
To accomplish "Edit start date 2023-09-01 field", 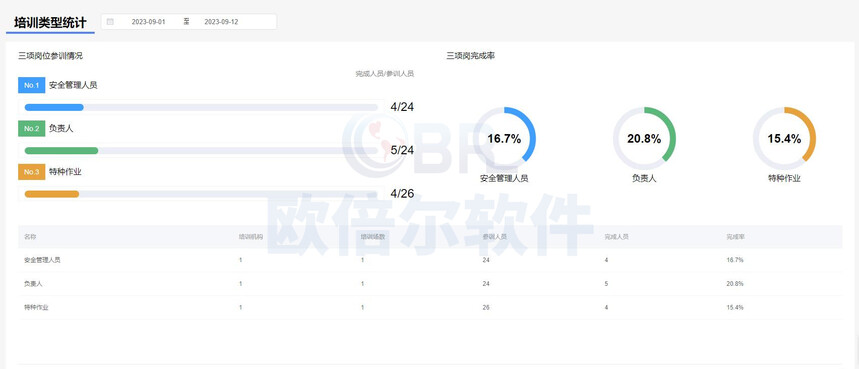I will point(148,22).
